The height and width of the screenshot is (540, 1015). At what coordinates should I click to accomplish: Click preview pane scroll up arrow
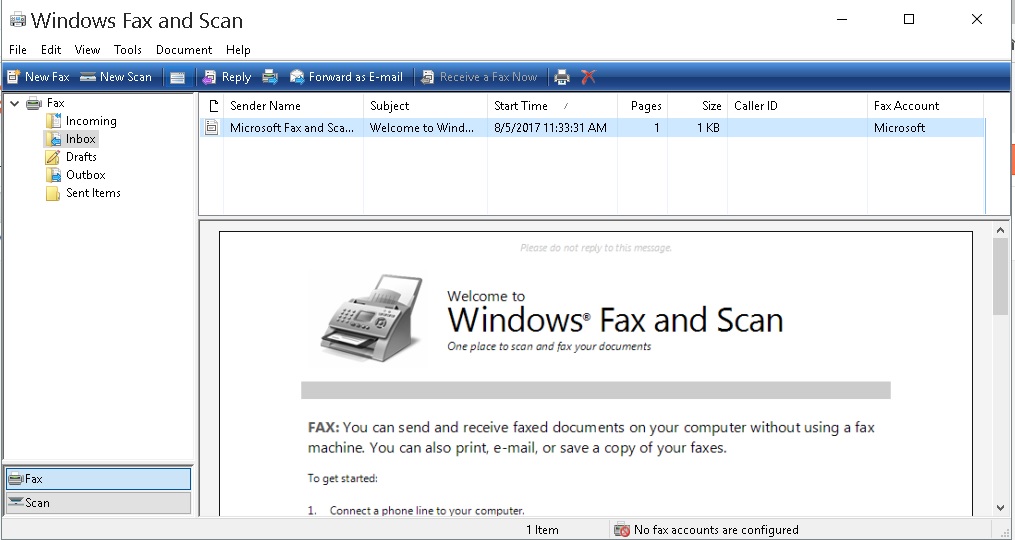(x=1000, y=230)
